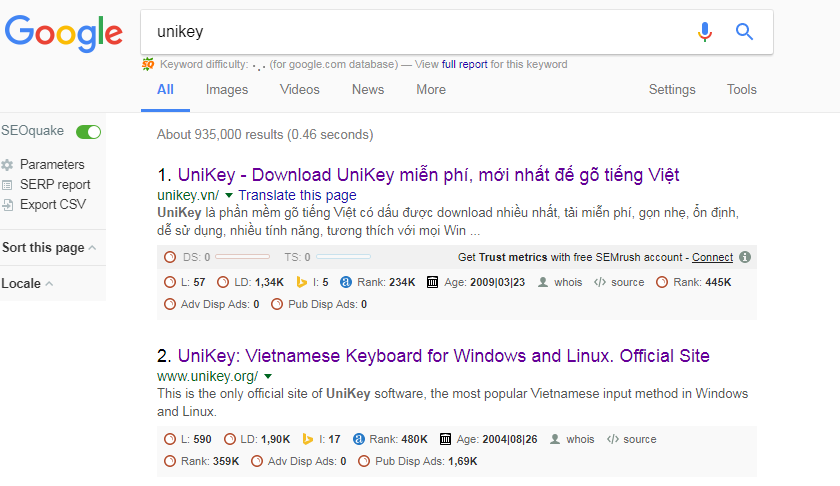840x486 pixels.
Task: Click the Export CSV icon
Action: click(7, 205)
